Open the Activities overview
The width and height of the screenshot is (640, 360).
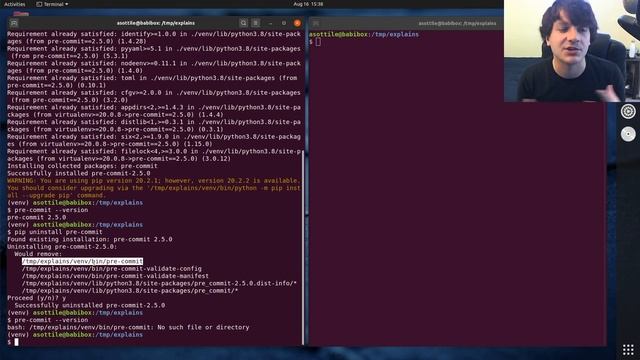[15, 4]
